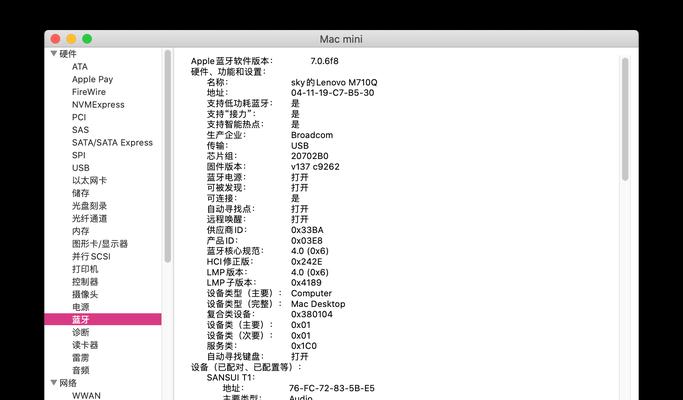The height and width of the screenshot is (400, 683).
Task: Open the 储存 sidebar entry
Action: click(81, 193)
